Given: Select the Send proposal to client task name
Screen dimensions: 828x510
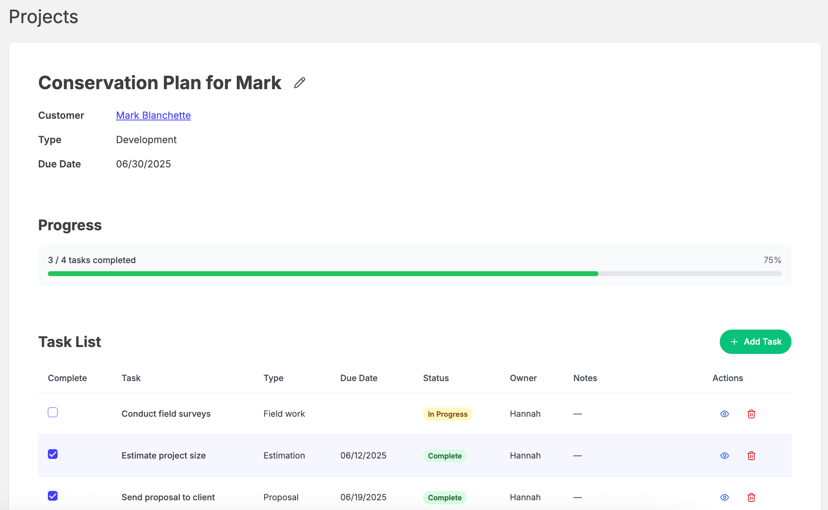Looking at the screenshot, I should pyautogui.click(x=168, y=497).
